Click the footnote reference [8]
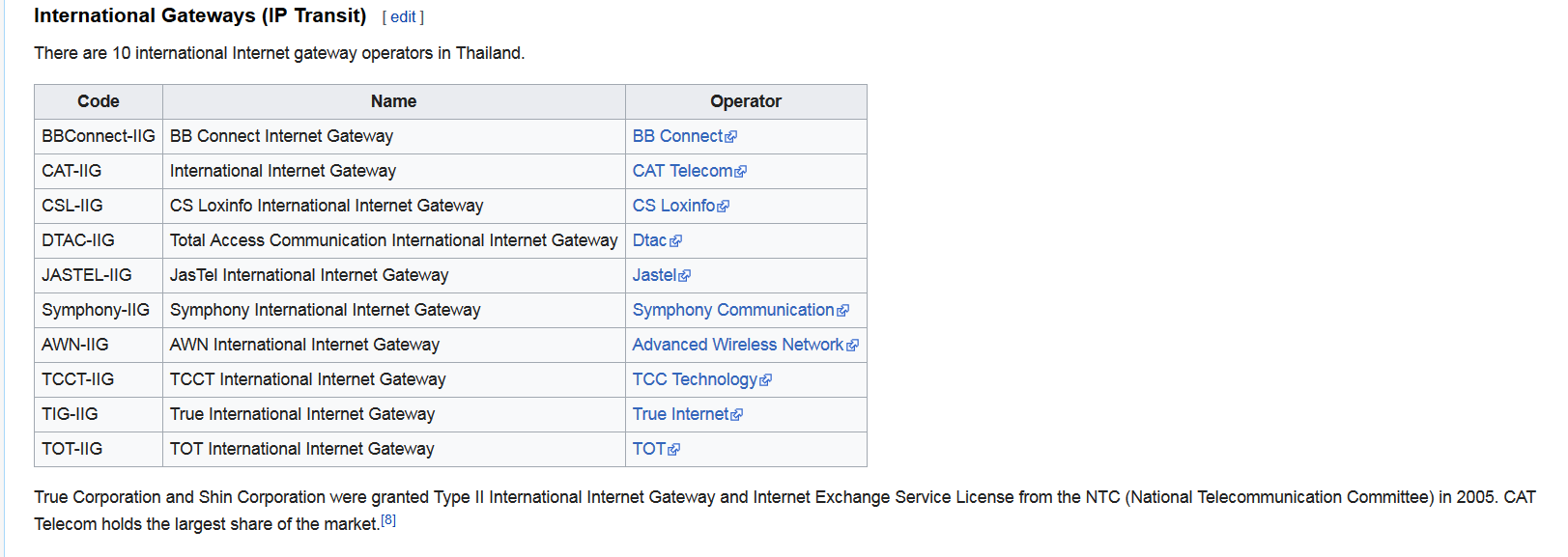Viewport: 1568px width, 557px height. pyautogui.click(x=388, y=520)
